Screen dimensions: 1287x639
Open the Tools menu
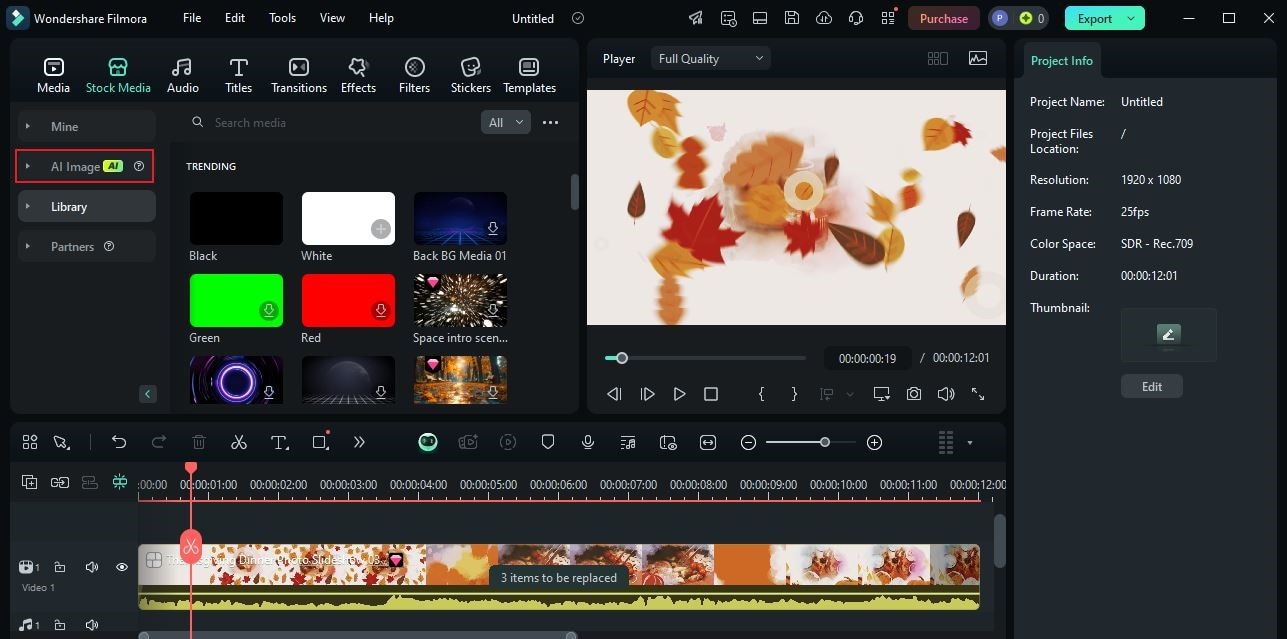[282, 18]
